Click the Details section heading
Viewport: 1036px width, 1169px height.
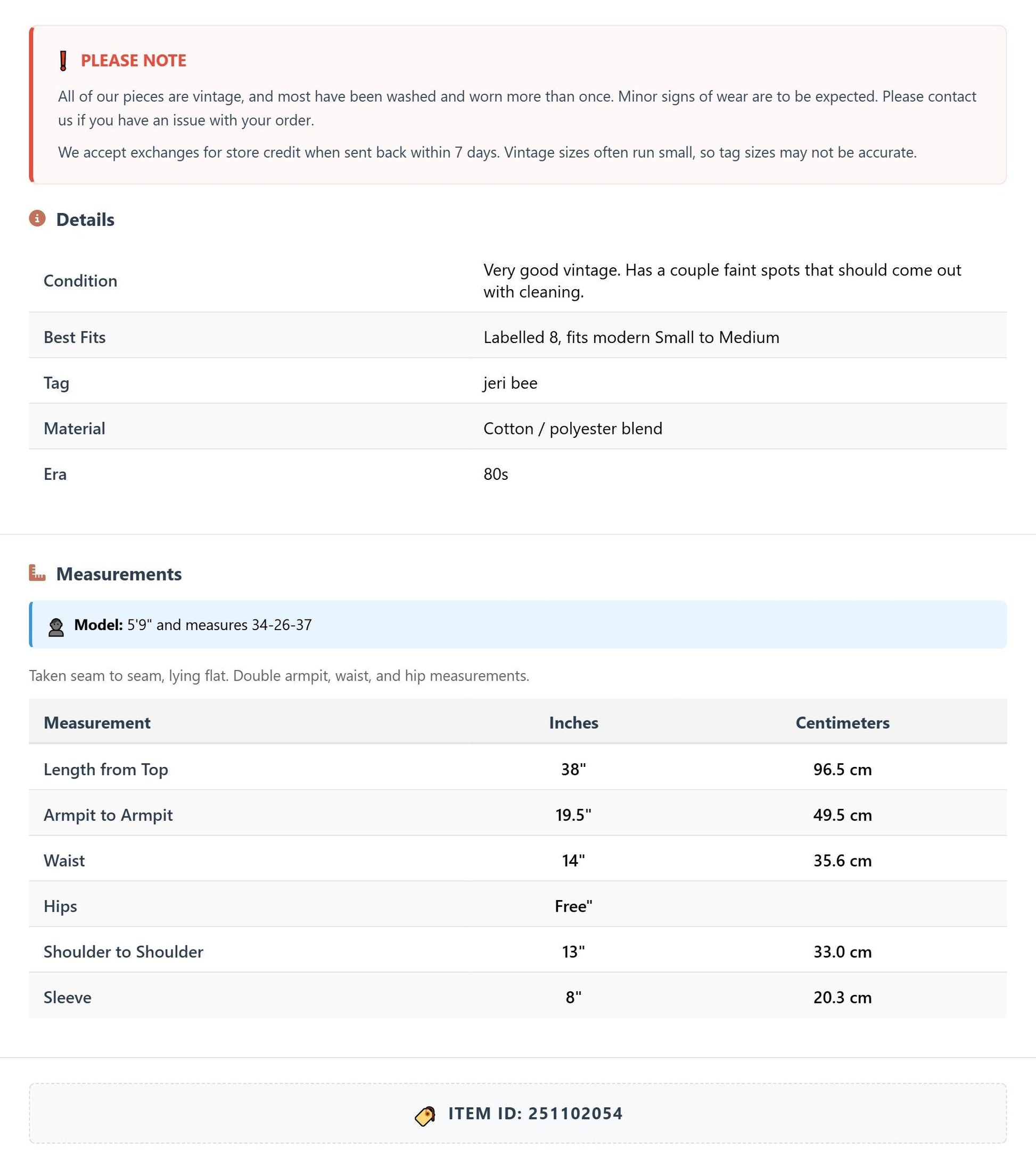point(85,219)
